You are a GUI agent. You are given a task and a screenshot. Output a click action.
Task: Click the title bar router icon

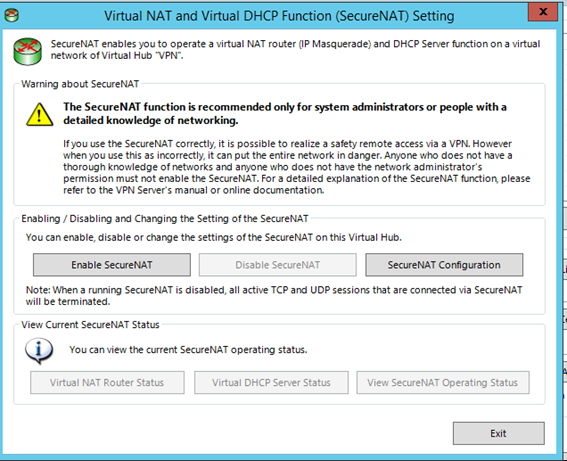coord(12,16)
